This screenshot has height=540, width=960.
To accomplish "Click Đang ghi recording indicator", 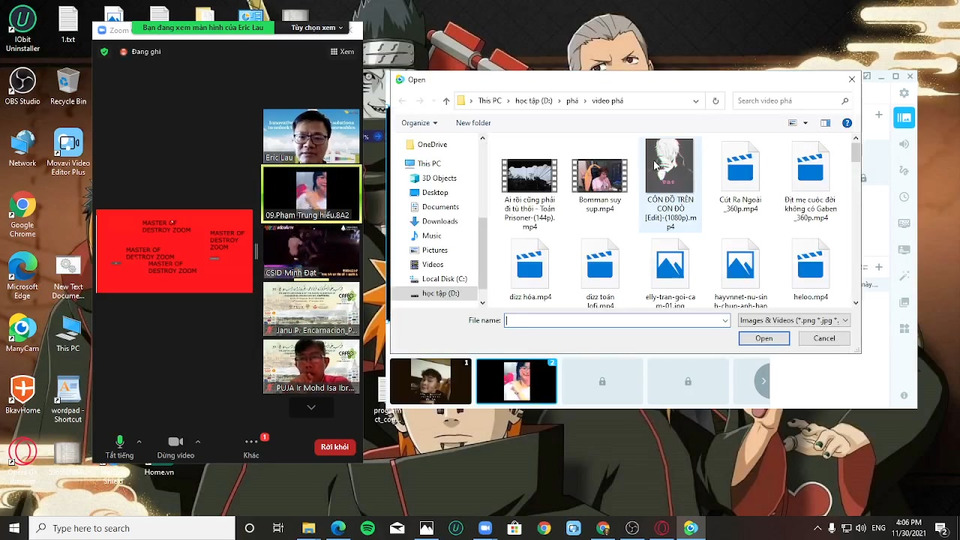I will click(141, 52).
